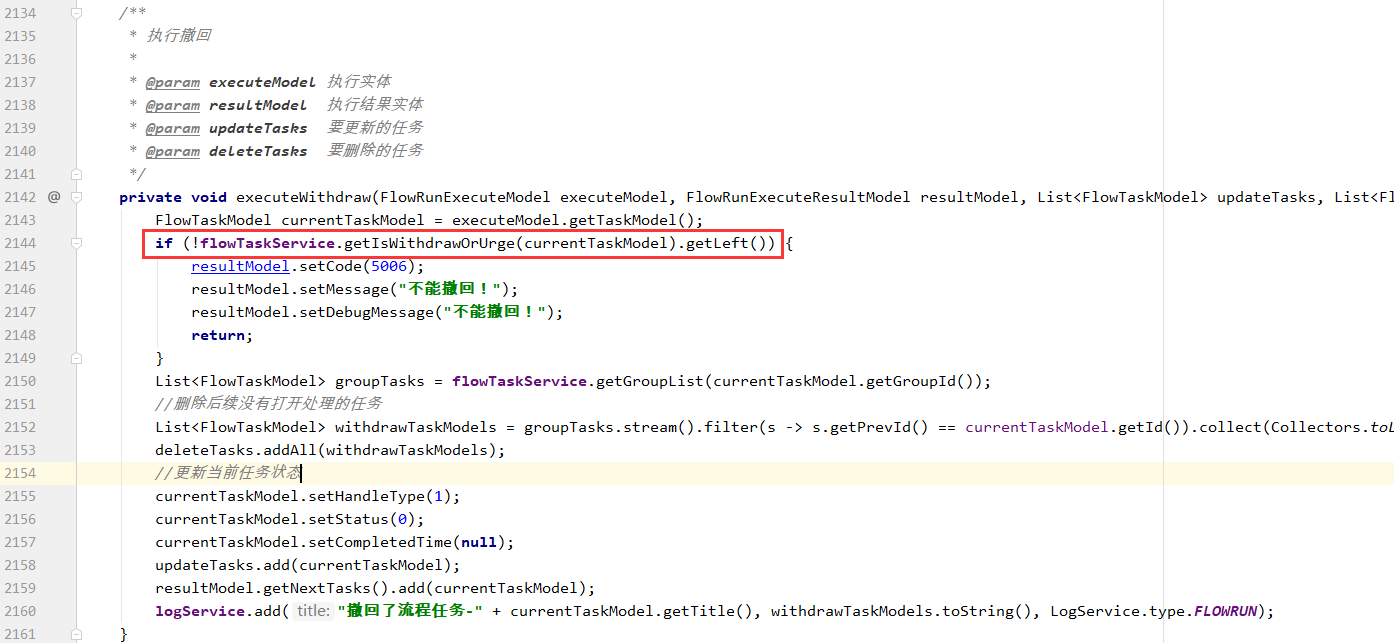Click the 'title:' parameter hint in logService.add
The image size is (1394, 643).
coord(313,611)
